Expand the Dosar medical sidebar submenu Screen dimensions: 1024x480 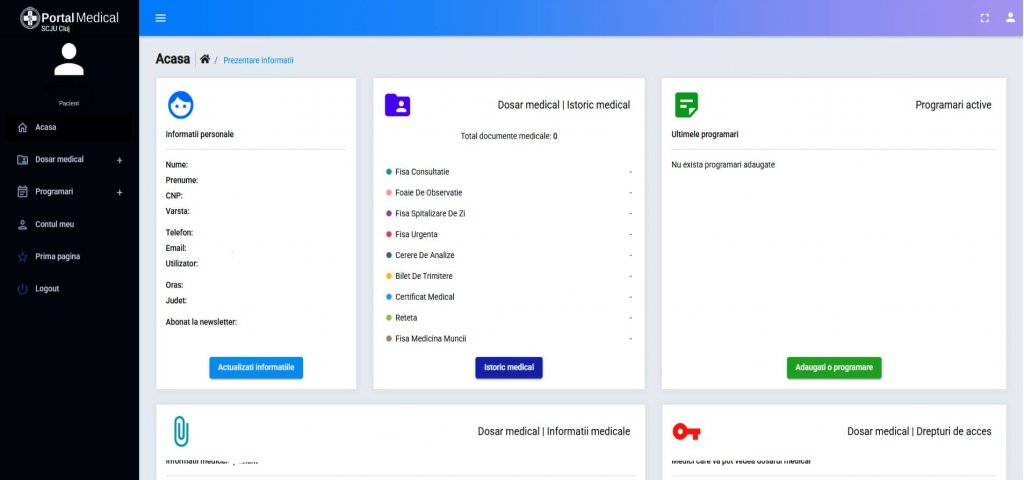click(x=119, y=160)
